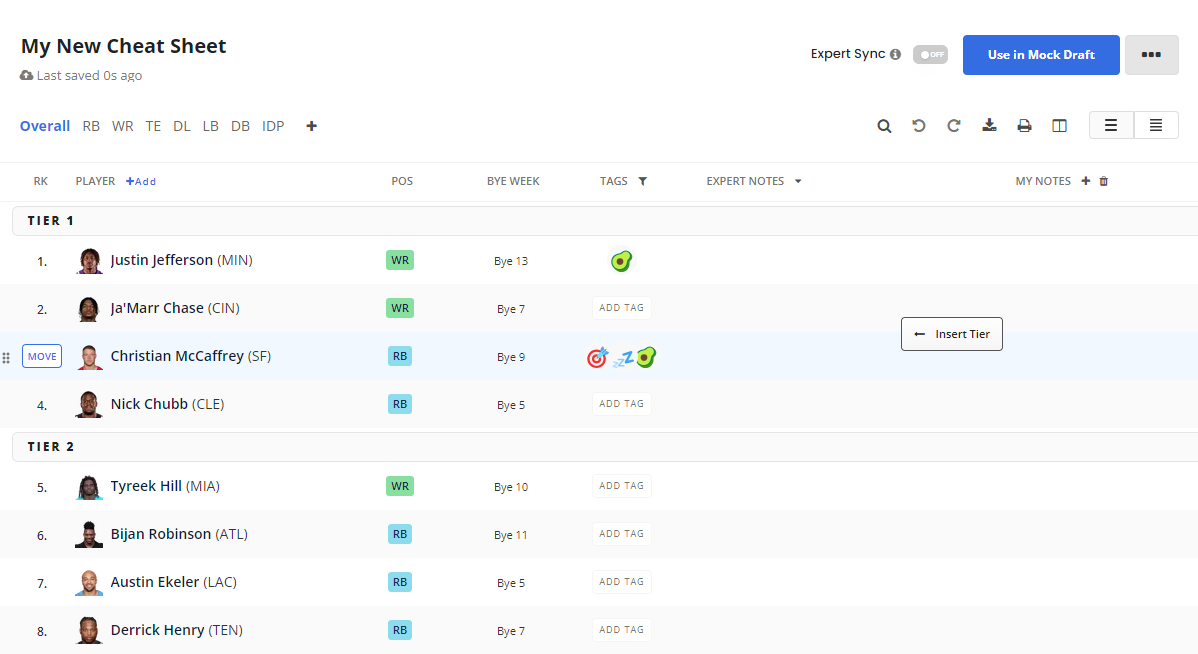Viewport: 1198px width, 654px height.
Task: Switch to the compact row view
Action: [1156, 126]
